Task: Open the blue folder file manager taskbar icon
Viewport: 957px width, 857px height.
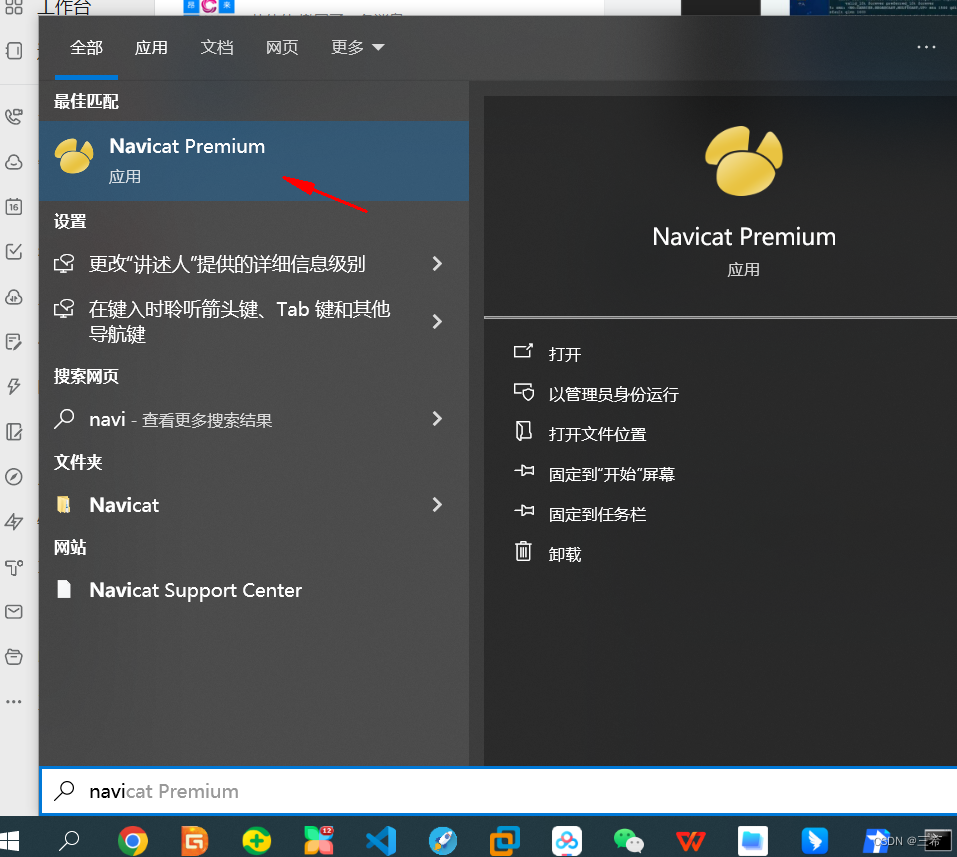Action: point(753,841)
